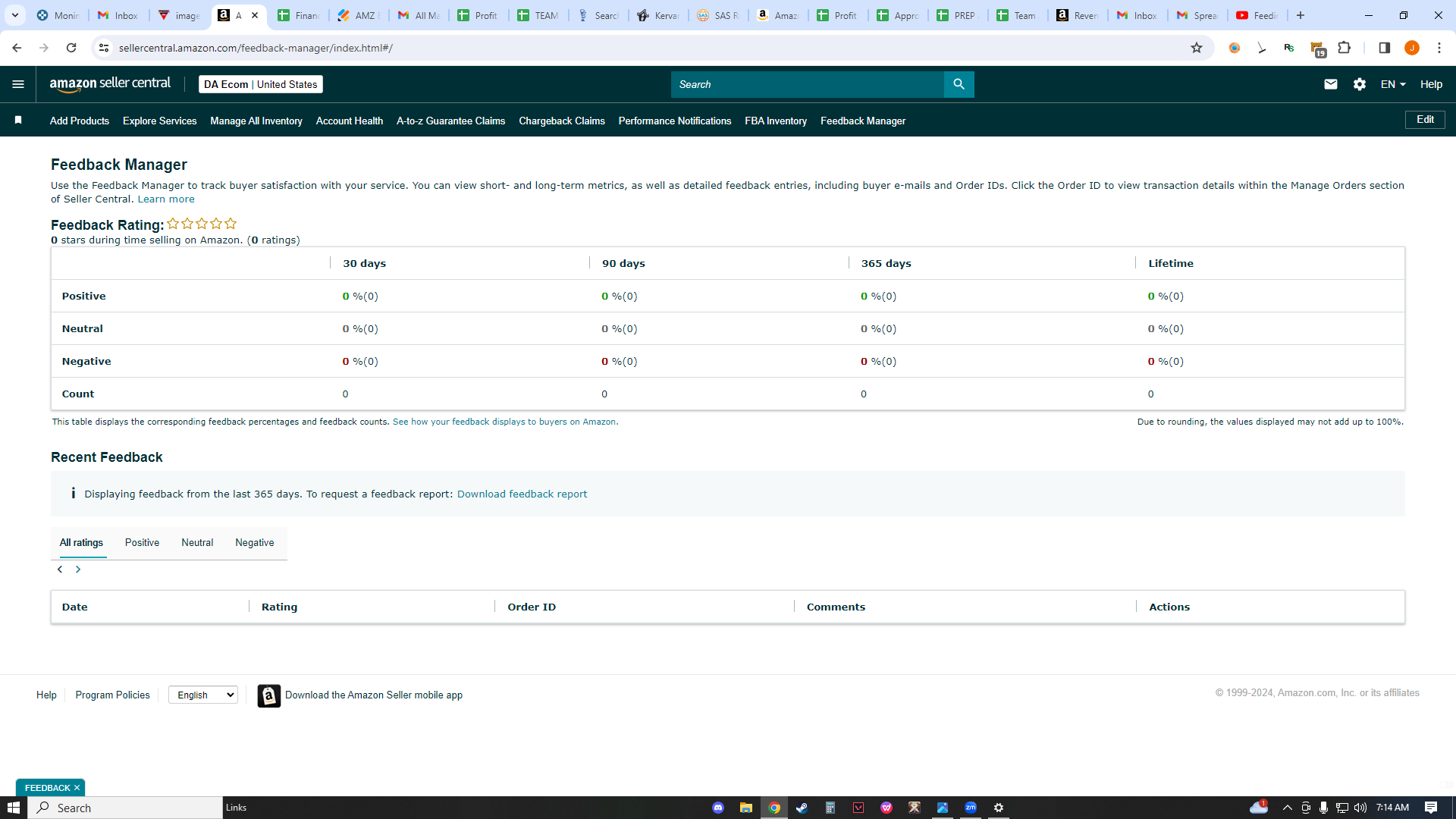
Task: Open Explore Services menu item
Action: 159,121
